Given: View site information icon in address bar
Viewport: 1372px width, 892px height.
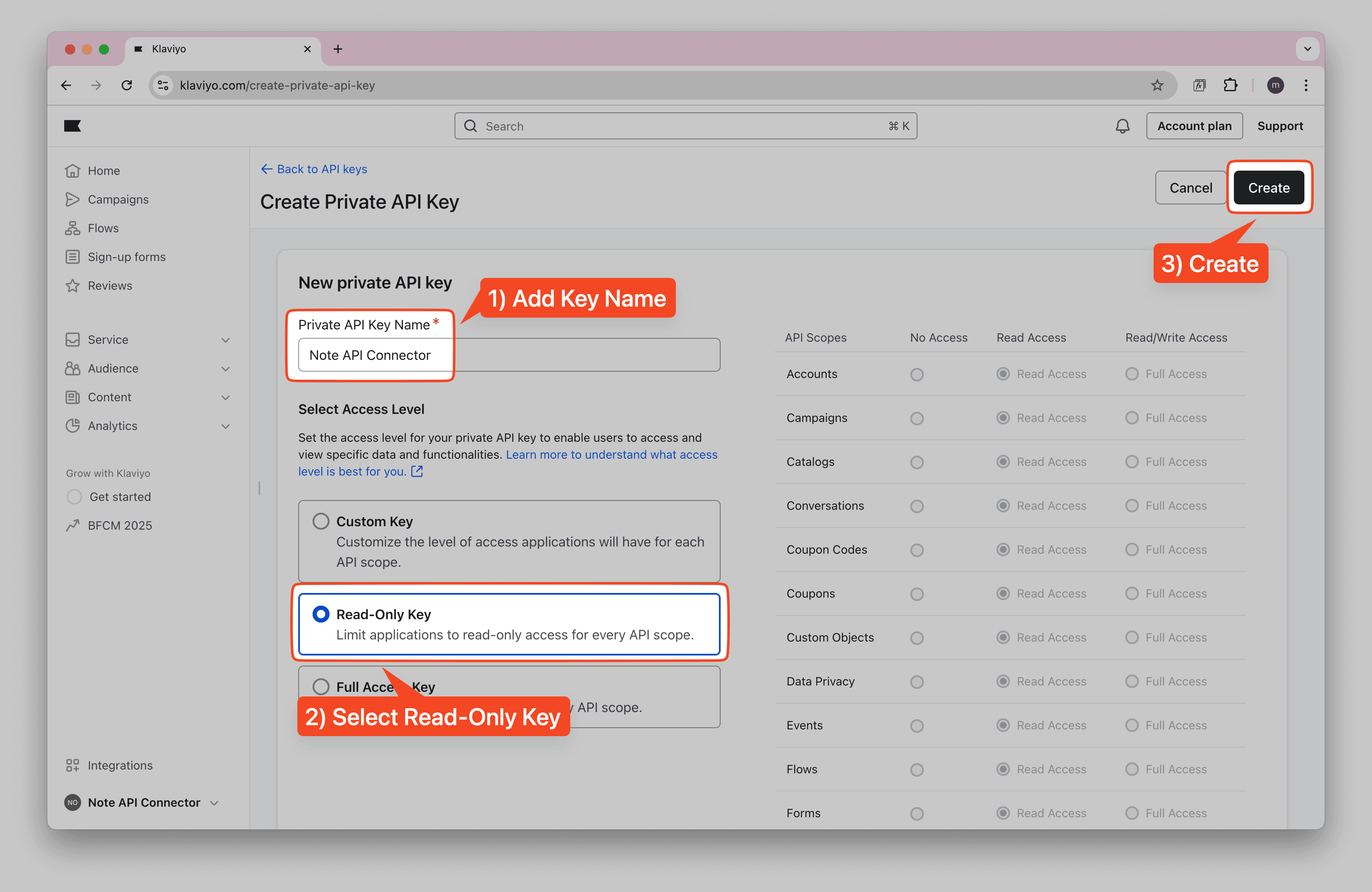Looking at the screenshot, I should click(x=164, y=85).
